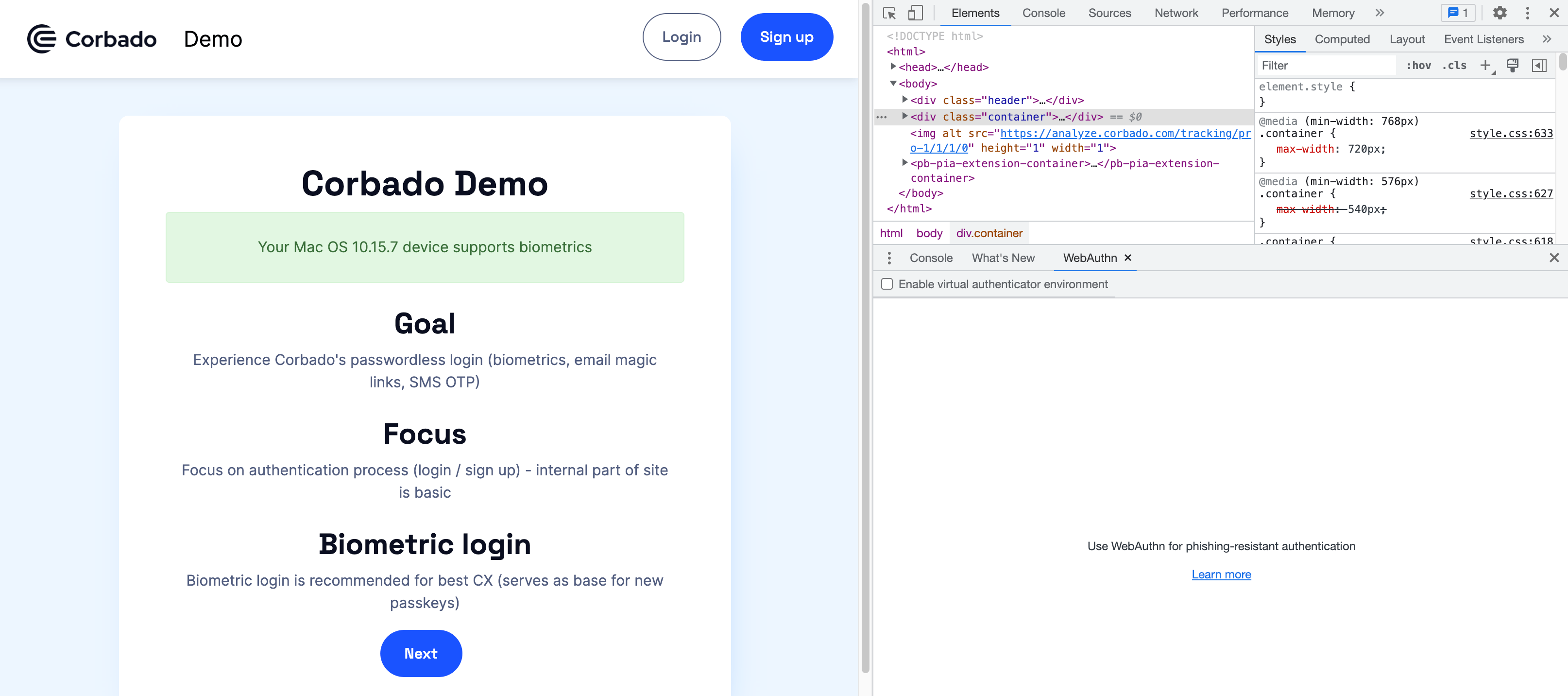This screenshot has height=696, width=1568.
Task: Open the analyze.corbado.com tracking URL link
Action: tap(1125, 133)
